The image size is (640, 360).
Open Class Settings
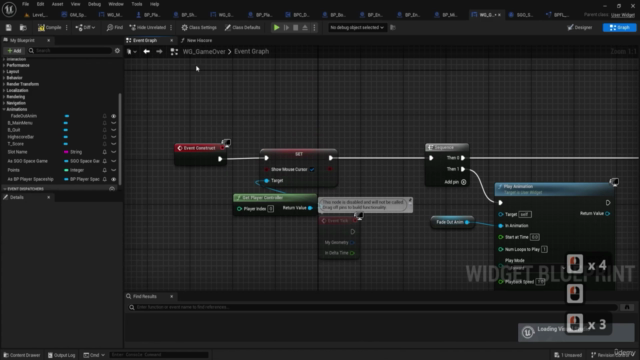[199, 27]
